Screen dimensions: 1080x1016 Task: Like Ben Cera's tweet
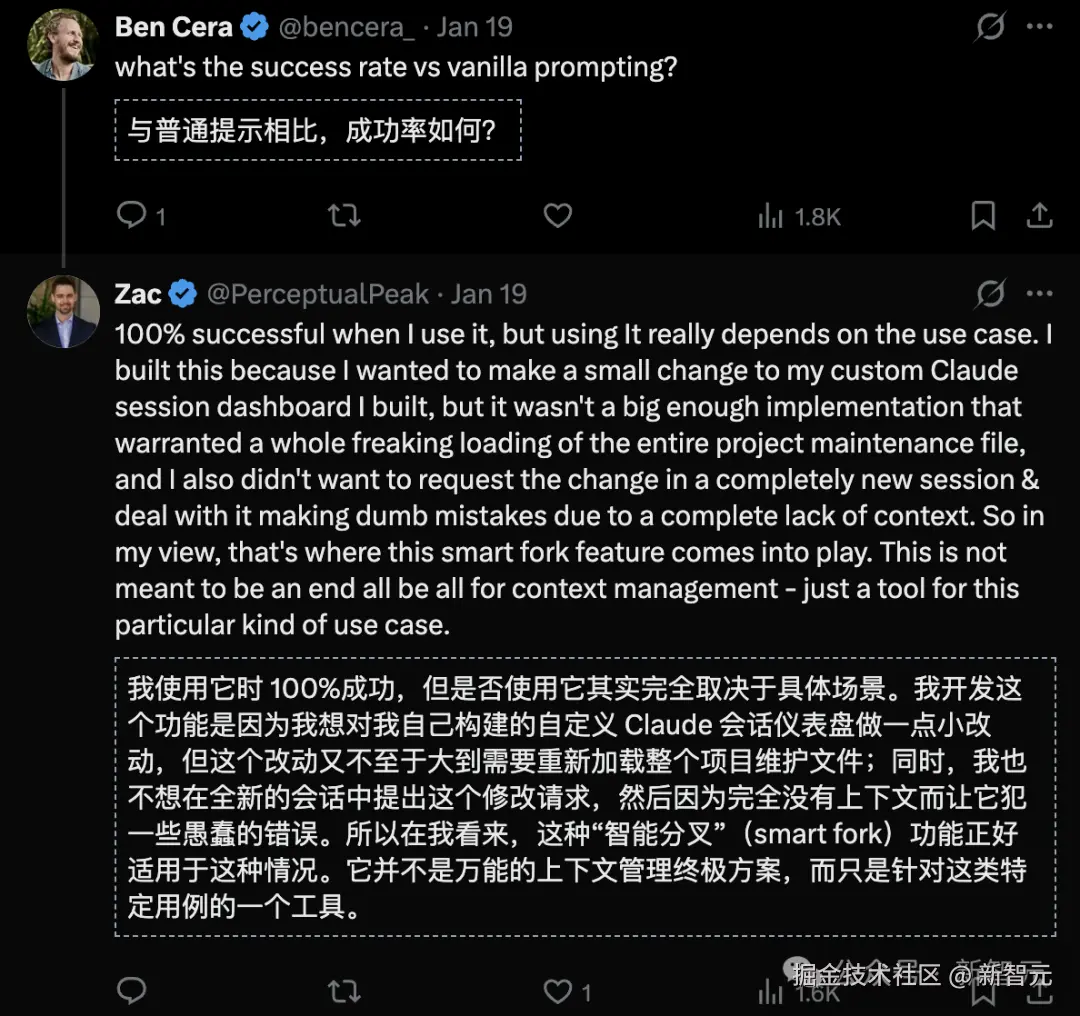point(557,215)
